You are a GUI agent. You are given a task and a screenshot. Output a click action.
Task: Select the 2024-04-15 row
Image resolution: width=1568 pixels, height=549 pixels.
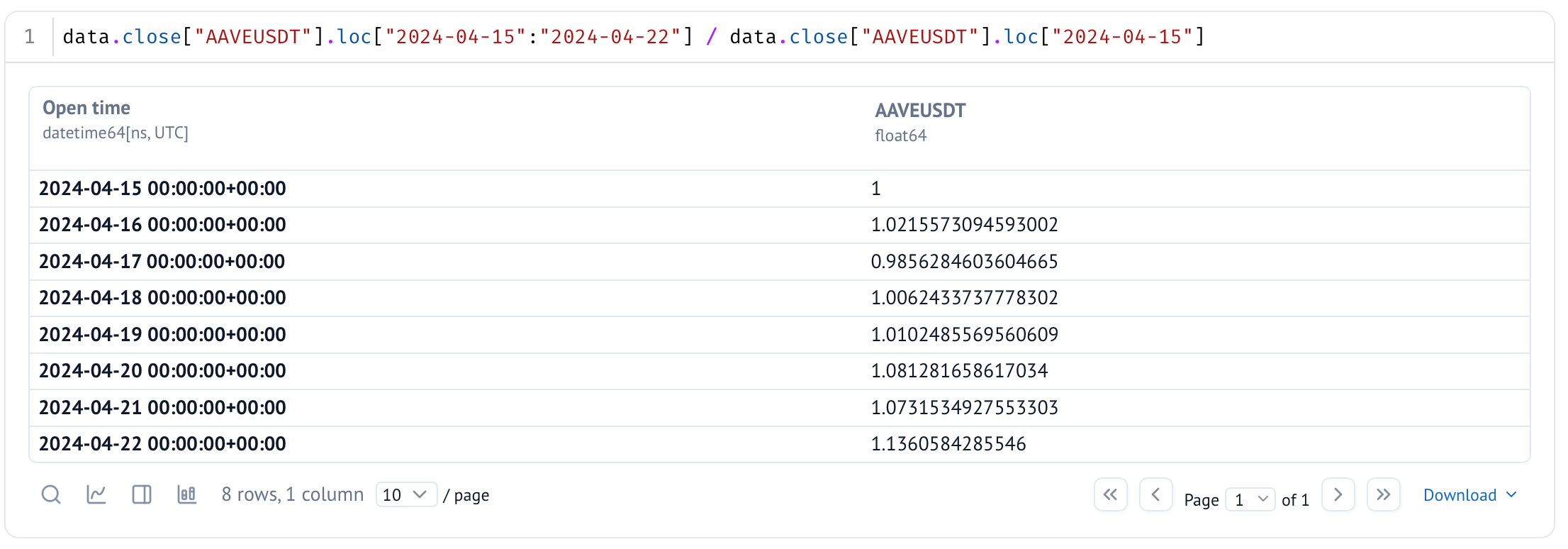[780, 189]
